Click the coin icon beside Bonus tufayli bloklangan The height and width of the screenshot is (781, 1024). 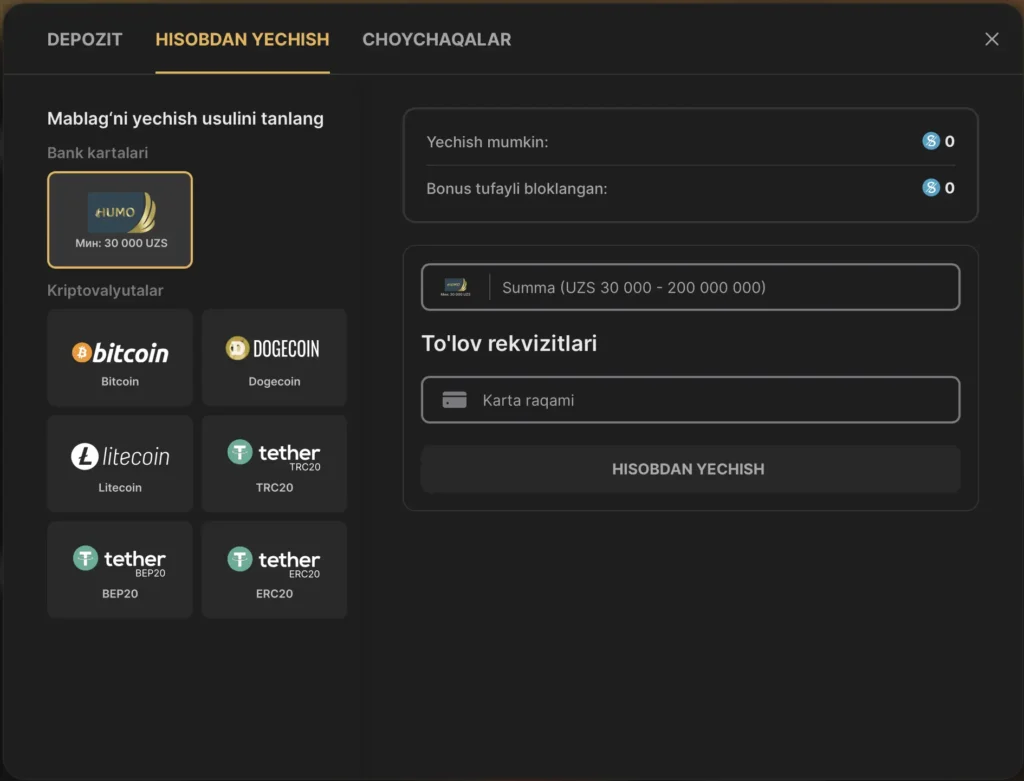(931, 188)
